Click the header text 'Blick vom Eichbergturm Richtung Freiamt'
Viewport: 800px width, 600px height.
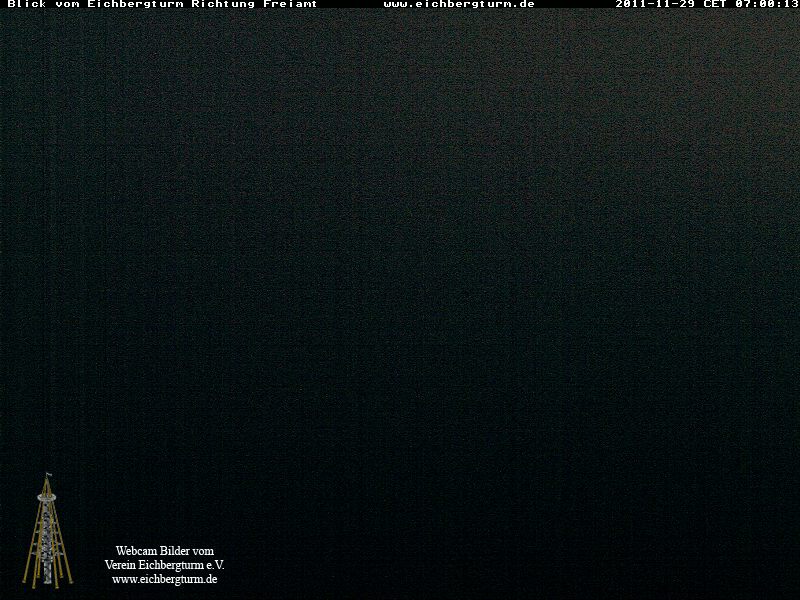coord(162,4)
